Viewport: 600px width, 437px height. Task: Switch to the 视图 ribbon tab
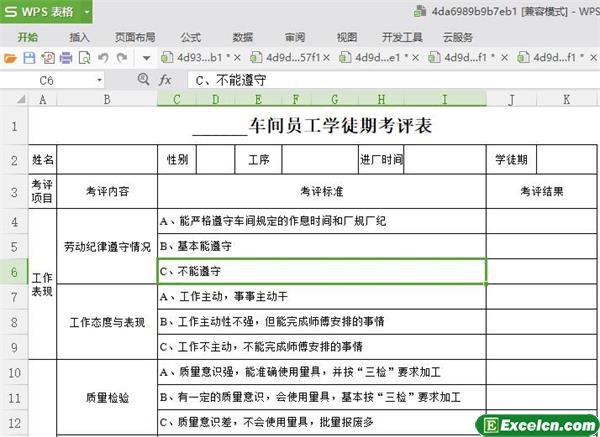[x=347, y=37]
